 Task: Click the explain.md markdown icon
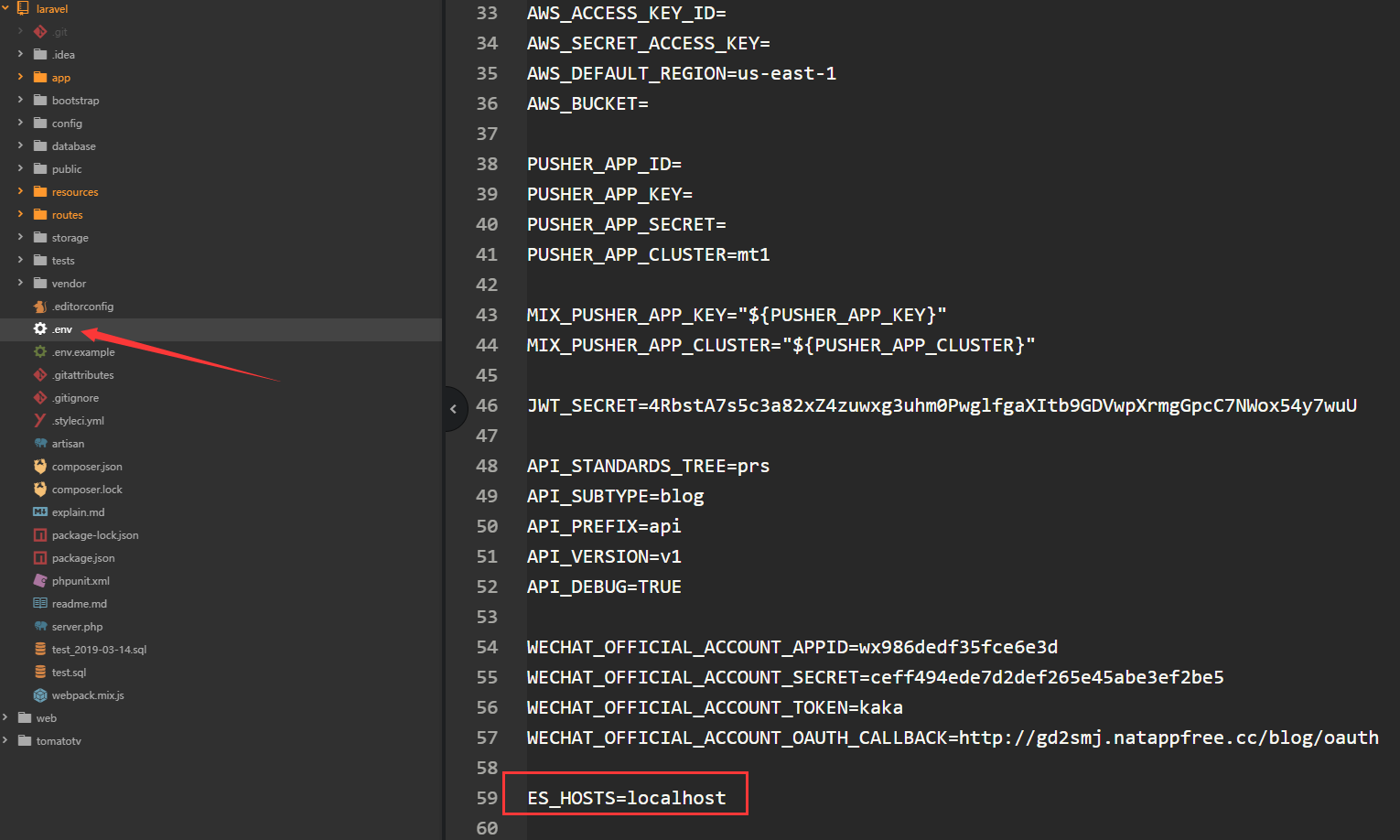(x=40, y=512)
